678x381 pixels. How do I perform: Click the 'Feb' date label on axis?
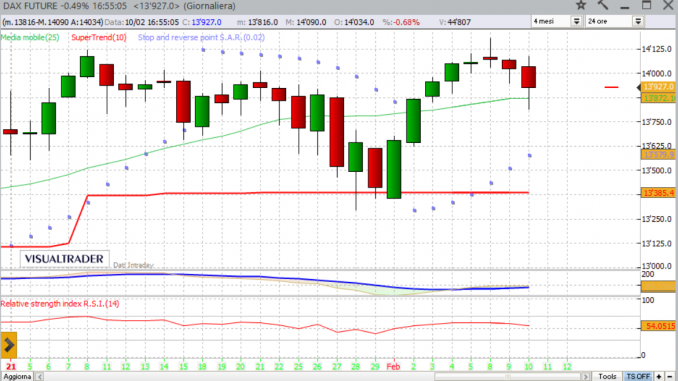coord(393,367)
